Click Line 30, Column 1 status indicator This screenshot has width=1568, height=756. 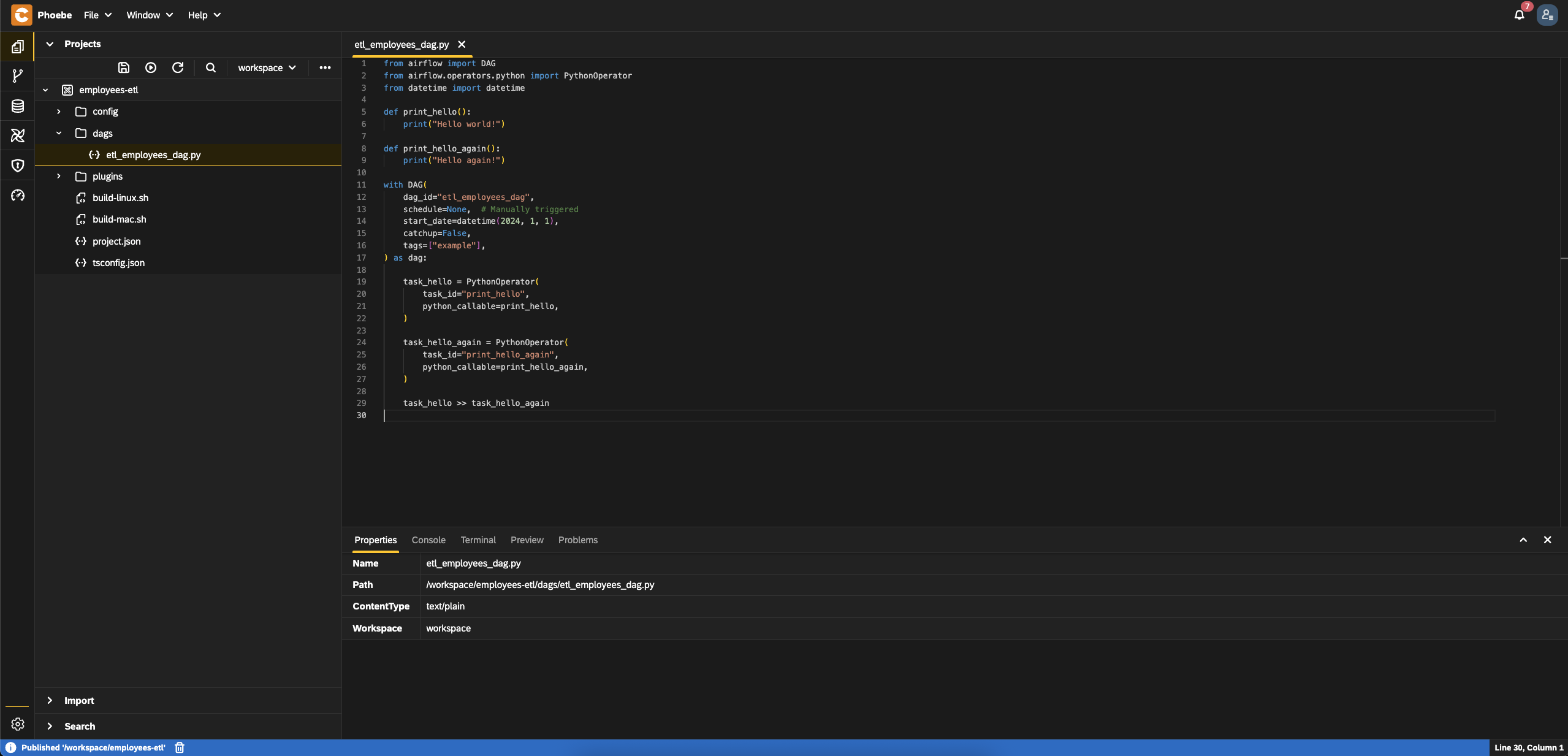point(1529,747)
